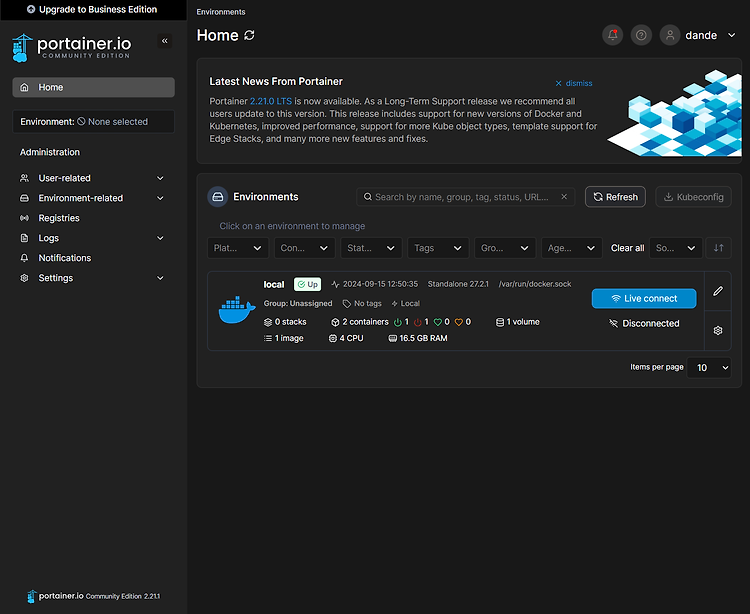Click the Disconnected status label
This screenshot has width=750, height=614.
coord(644,324)
